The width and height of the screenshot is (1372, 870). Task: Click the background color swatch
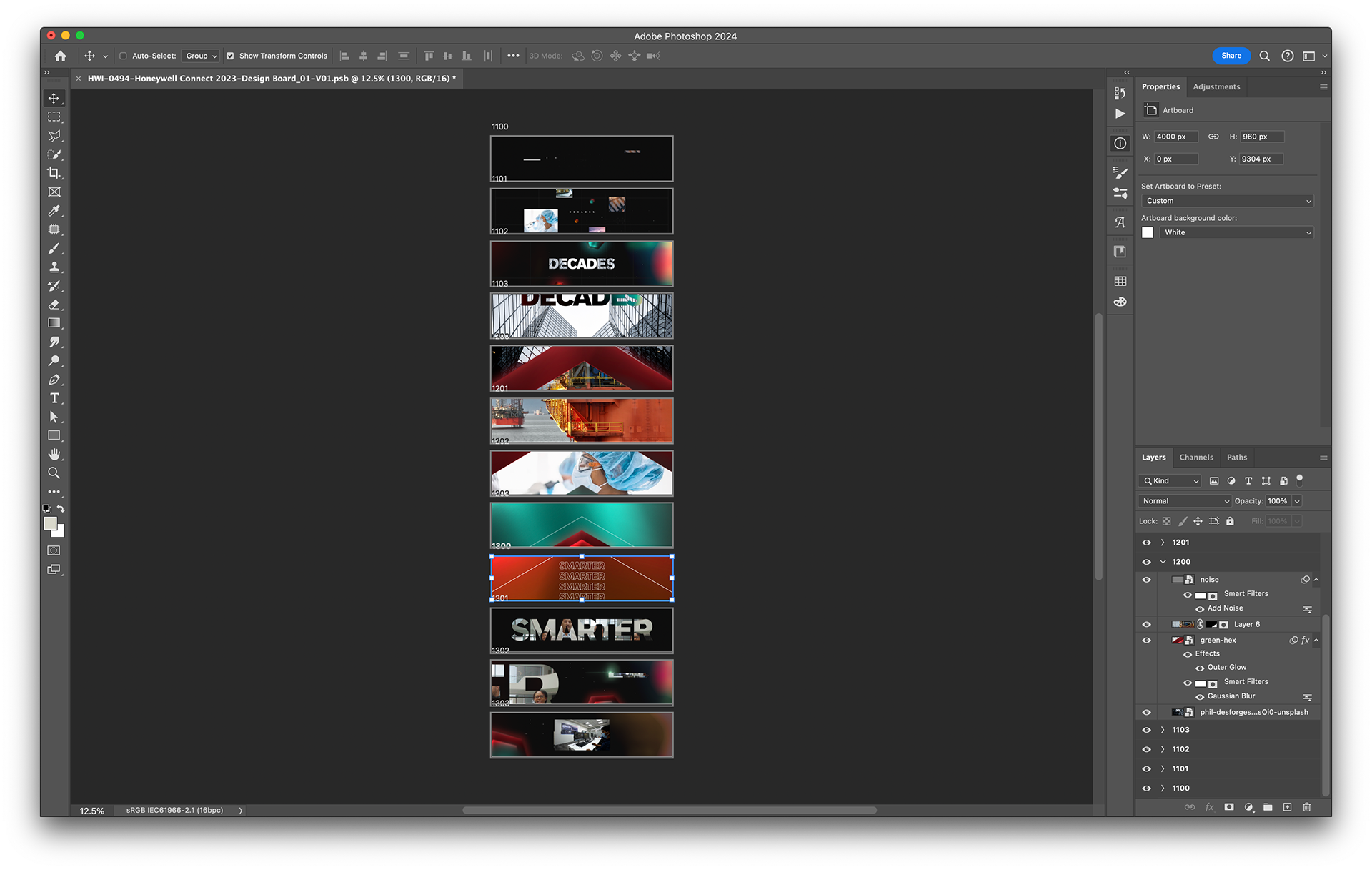(60, 533)
